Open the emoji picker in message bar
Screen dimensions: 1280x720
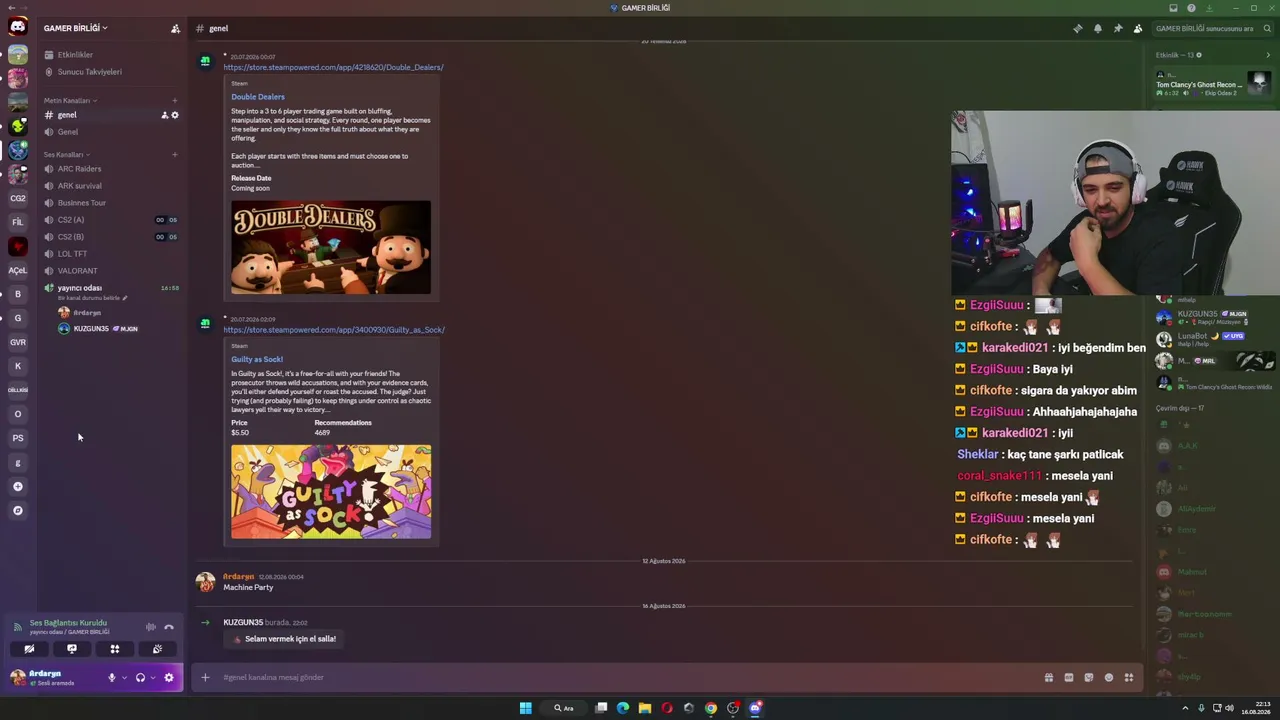click(1108, 677)
